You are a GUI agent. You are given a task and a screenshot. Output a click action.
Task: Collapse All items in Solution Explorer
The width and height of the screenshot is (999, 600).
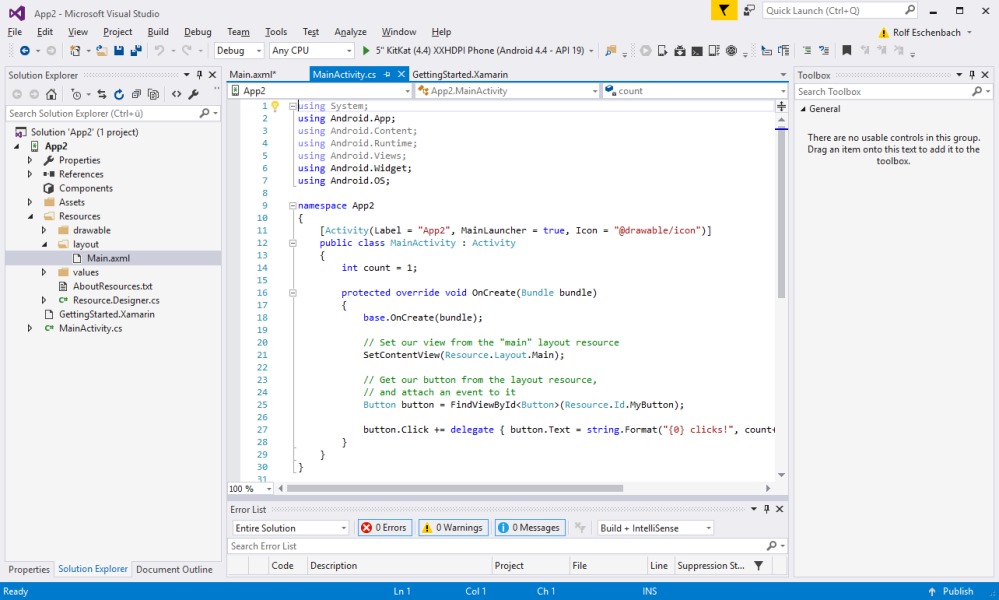tap(136, 94)
